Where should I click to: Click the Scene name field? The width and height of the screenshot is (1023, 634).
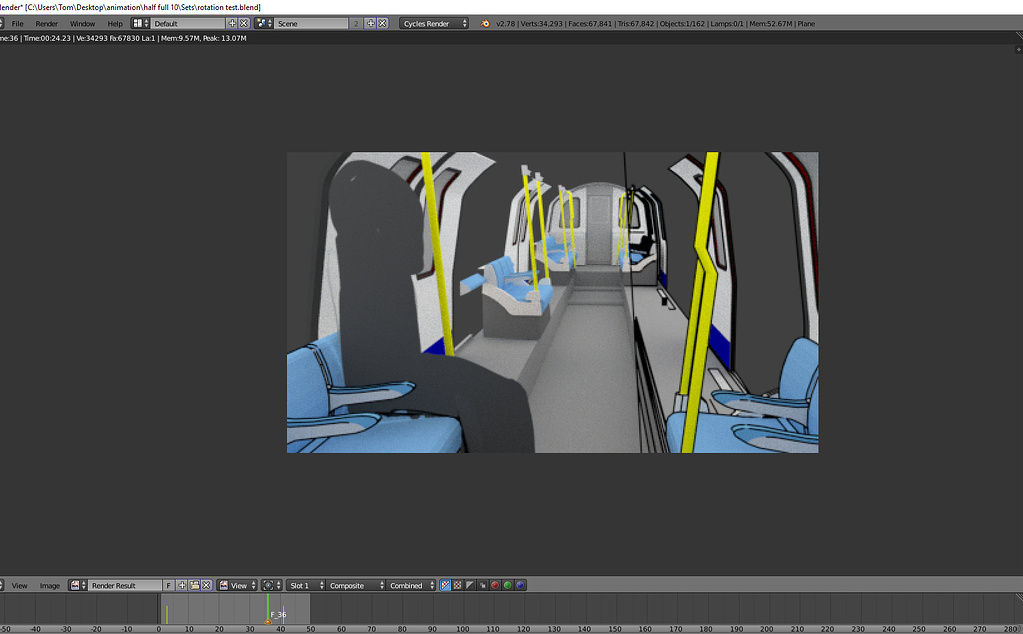pos(311,23)
